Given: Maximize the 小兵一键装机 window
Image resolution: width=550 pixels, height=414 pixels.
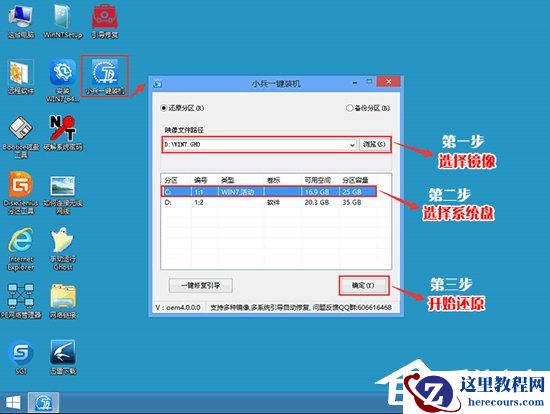Looking at the screenshot, I should 369,82.
